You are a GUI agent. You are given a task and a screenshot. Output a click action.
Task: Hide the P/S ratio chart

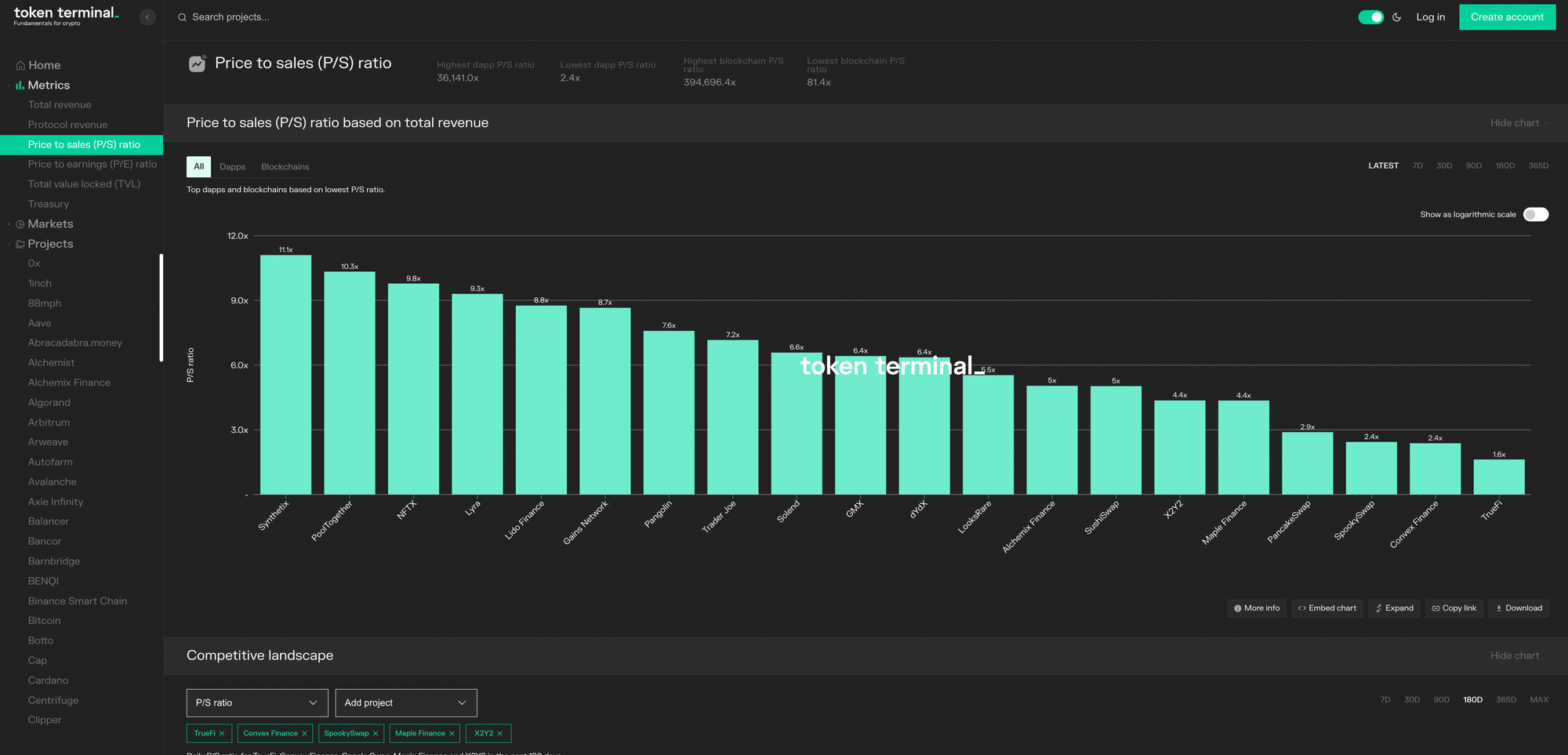point(1519,123)
